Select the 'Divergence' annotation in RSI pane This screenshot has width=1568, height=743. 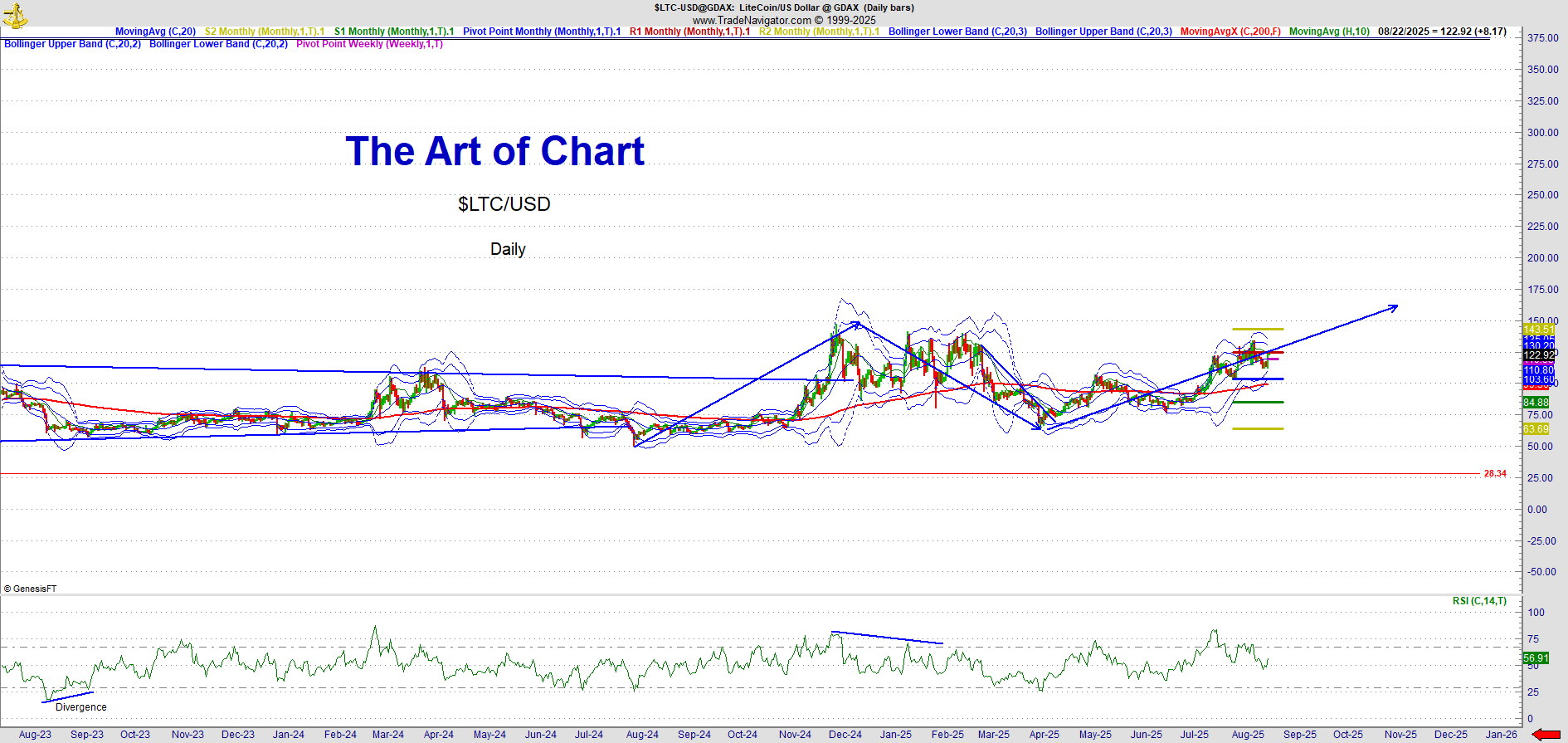point(81,707)
